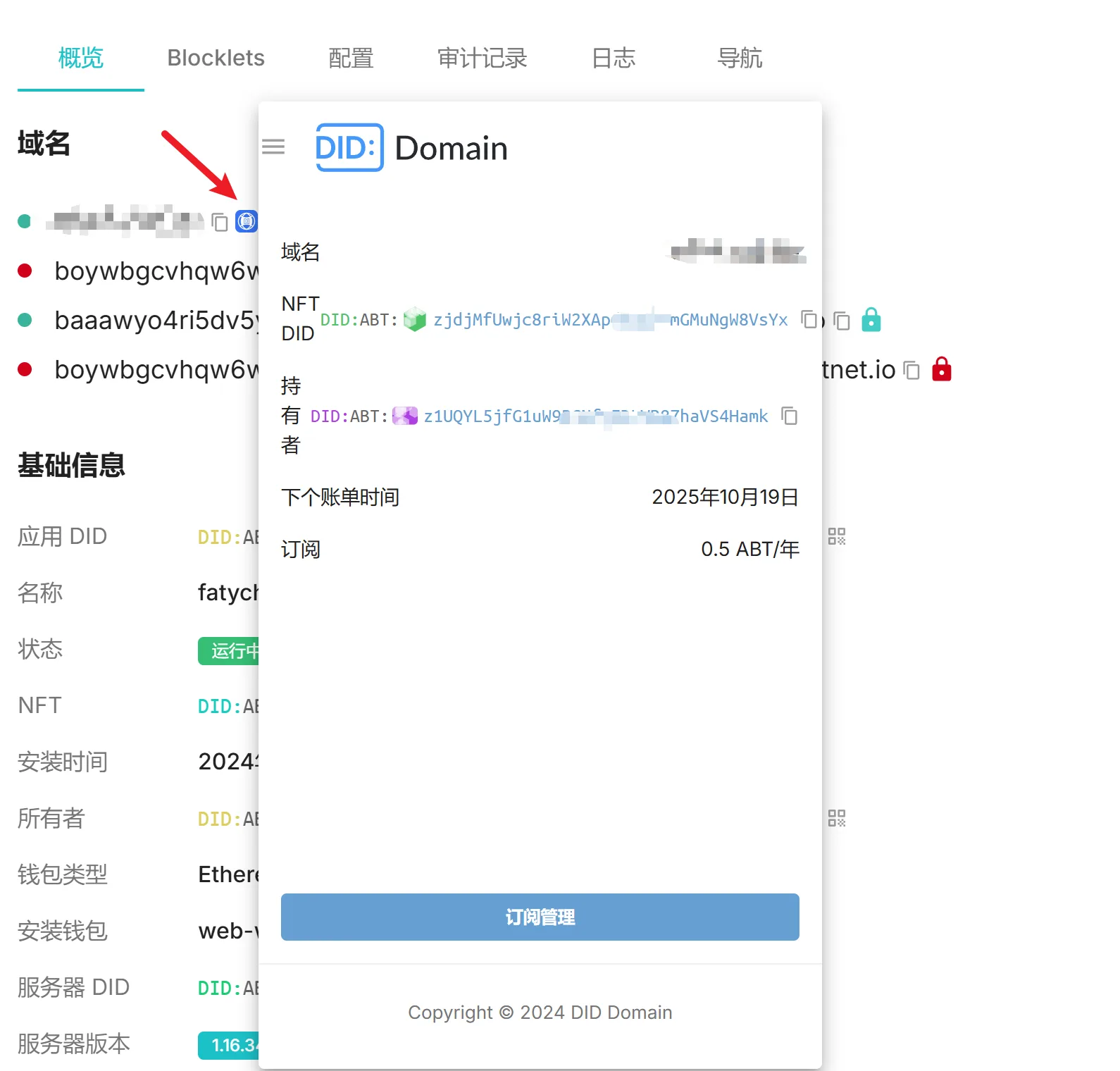Screen dimensions: 1120x1071
Task: Copy the baaawyo4ri5dv5 domain using the icon beside the green lock
Action: tap(842, 321)
